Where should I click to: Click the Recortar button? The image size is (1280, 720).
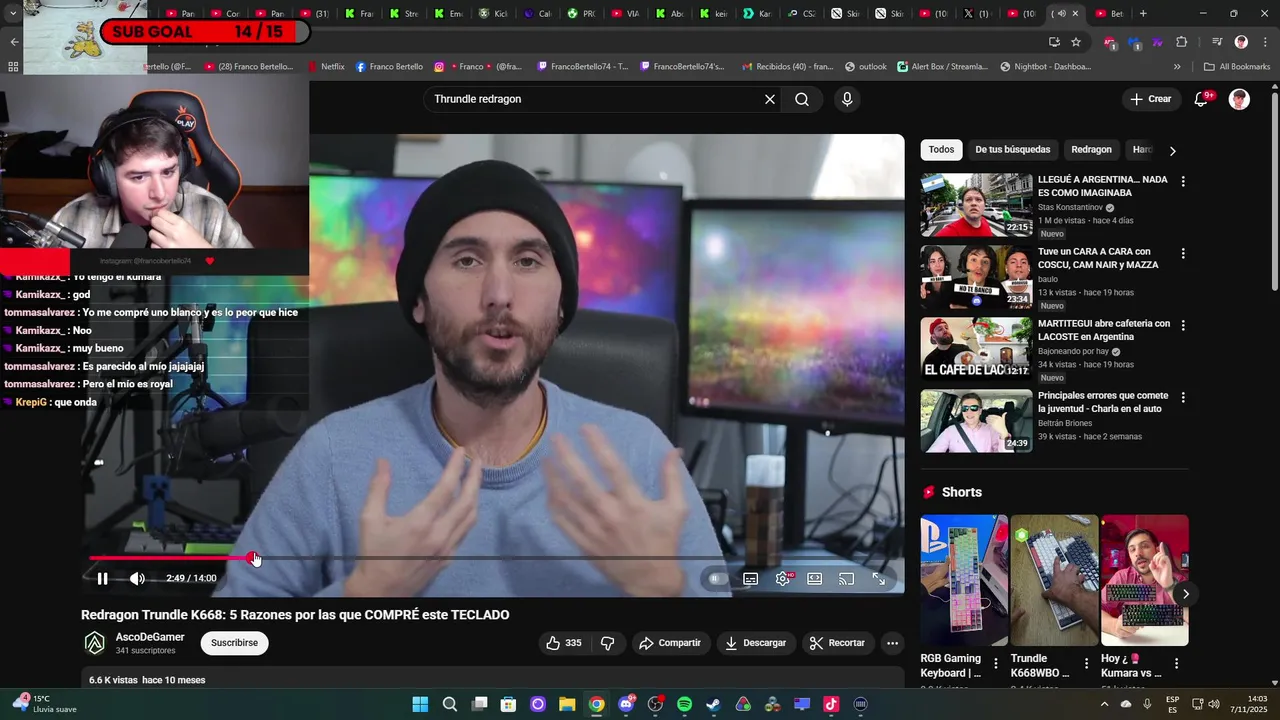(x=837, y=643)
